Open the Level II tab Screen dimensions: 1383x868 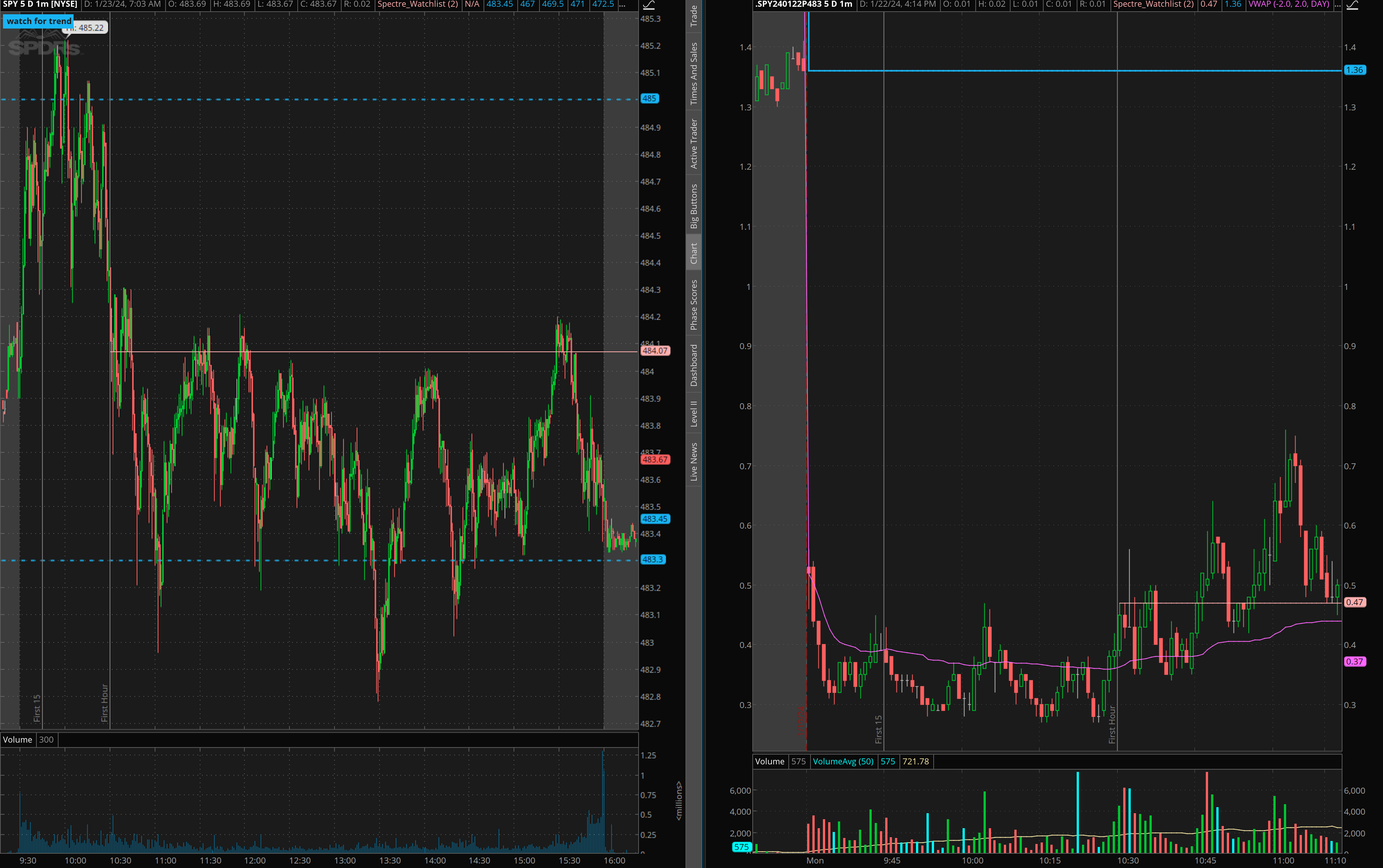tap(694, 413)
